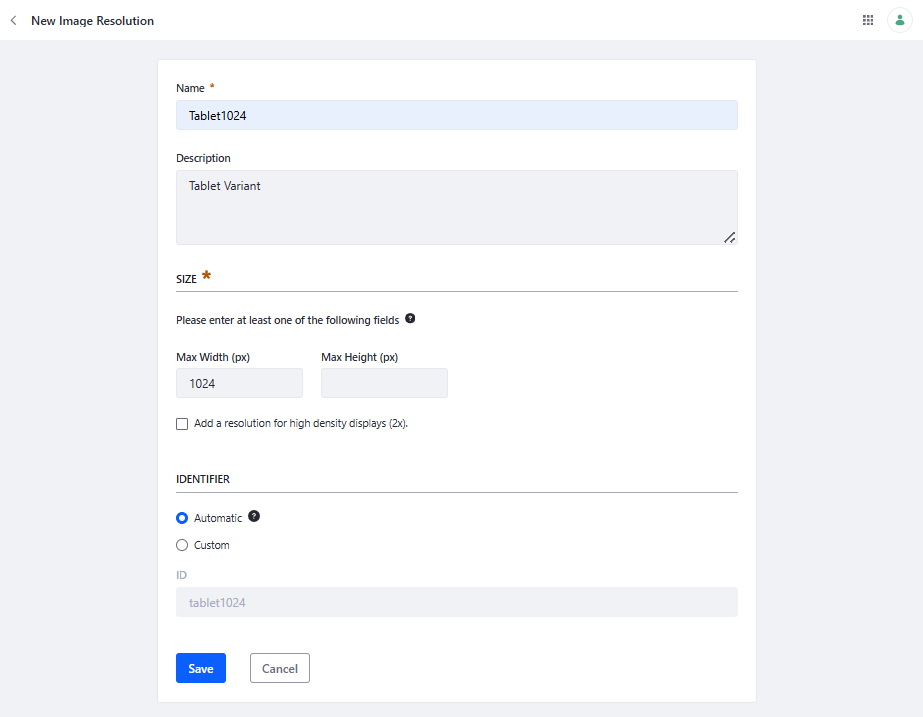The image size is (923, 717).
Task: Enable high density displays (2x) resolution
Action: pyautogui.click(x=182, y=423)
